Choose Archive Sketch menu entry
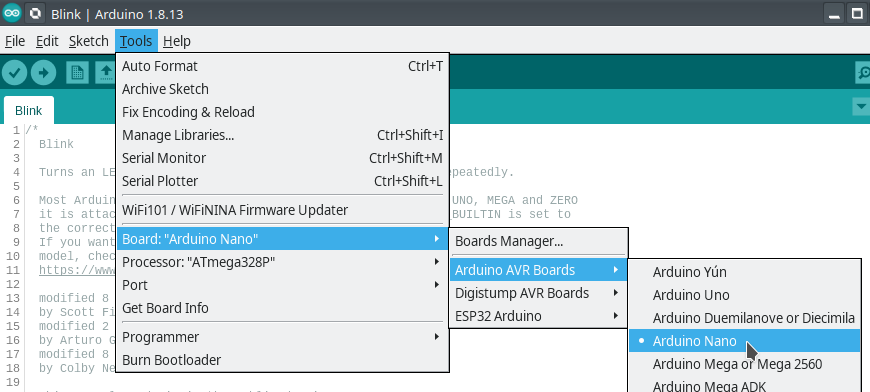The image size is (870, 392). [x=282, y=89]
